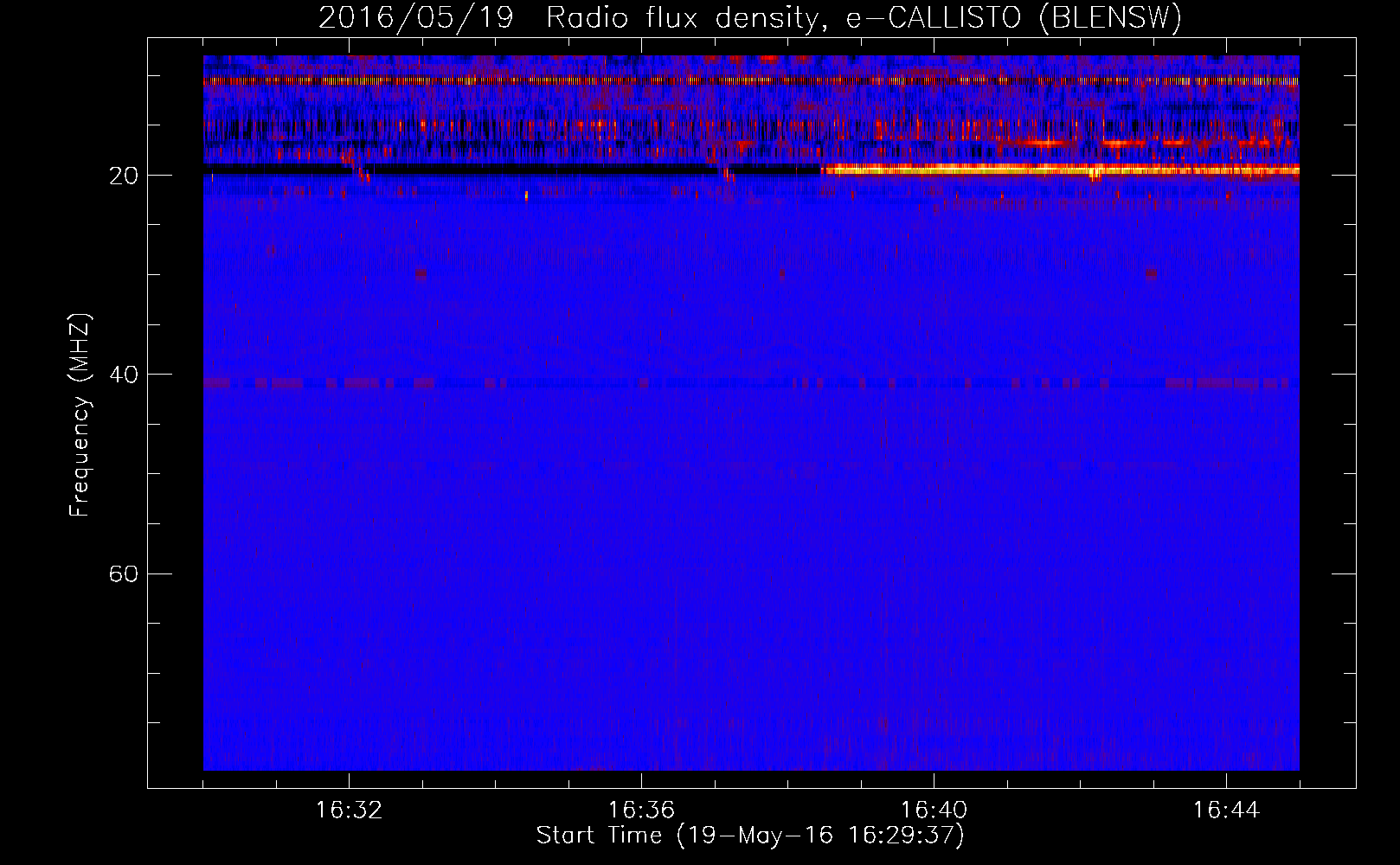The width and height of the screenshot is (1400, 865).
Task: Click the plot title '2016/05/19 Radio flux density'
Action: pos(750,17)
